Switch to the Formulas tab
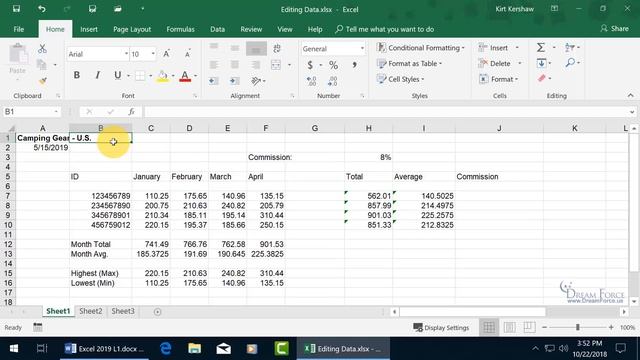The image size is (640, 360). [180, 29]
